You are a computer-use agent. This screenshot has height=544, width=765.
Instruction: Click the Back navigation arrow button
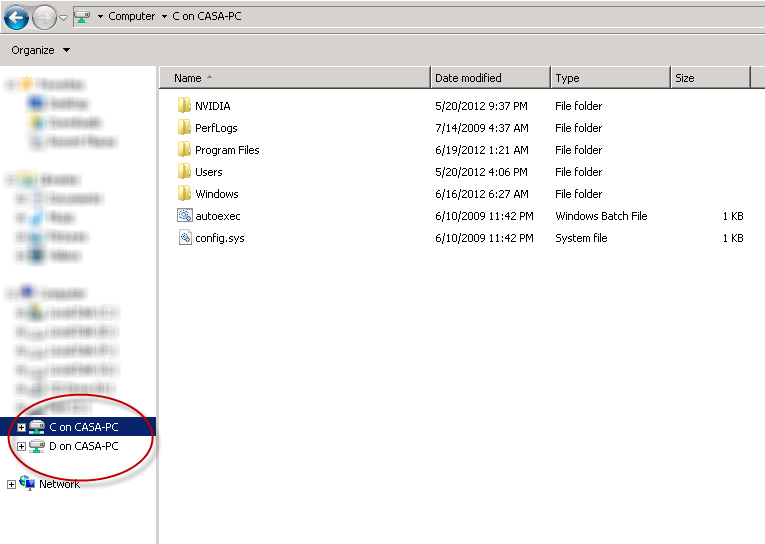[16, 17]
